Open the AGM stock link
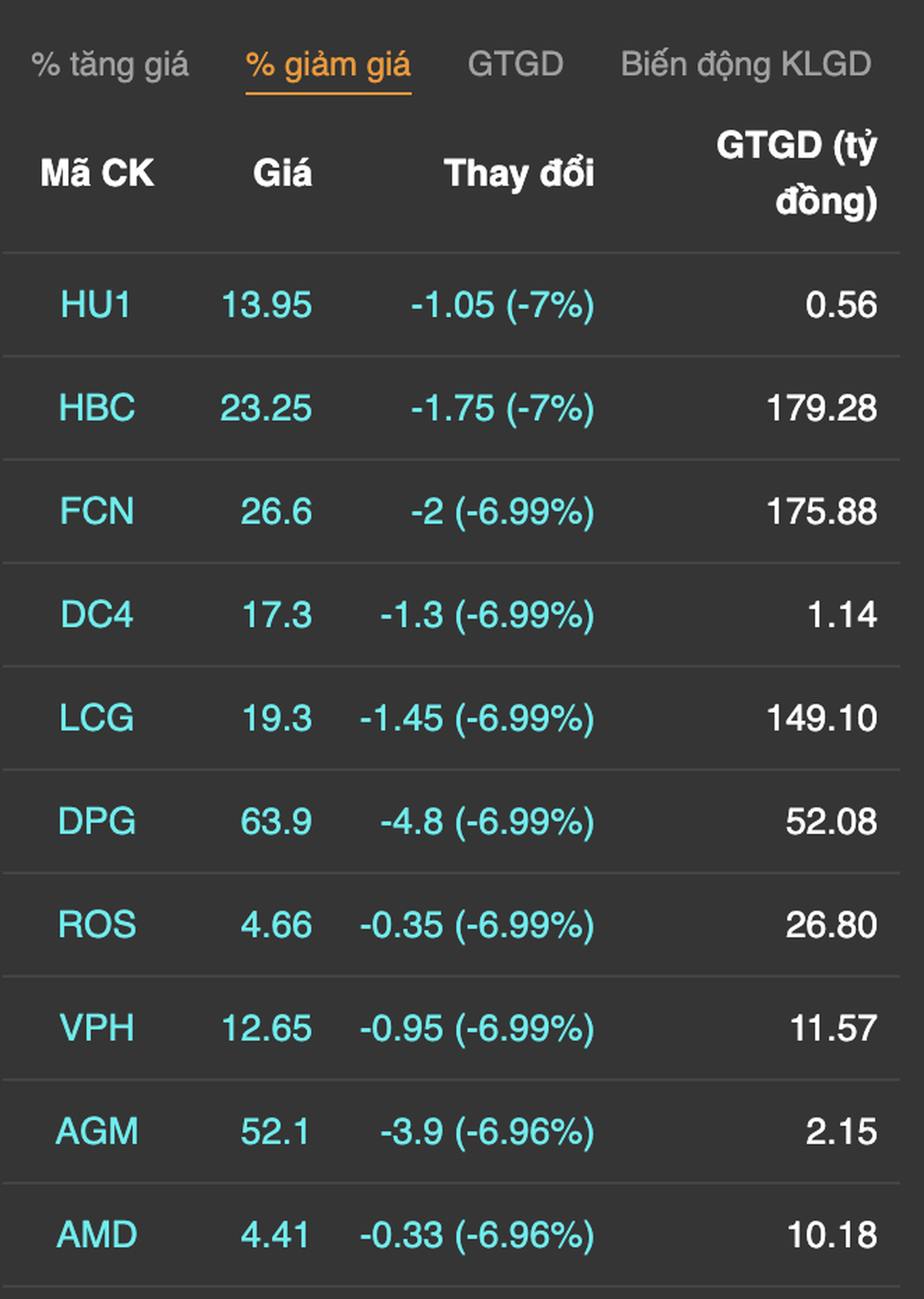This screenshot has height=1299, width=924. (97, 1131)
